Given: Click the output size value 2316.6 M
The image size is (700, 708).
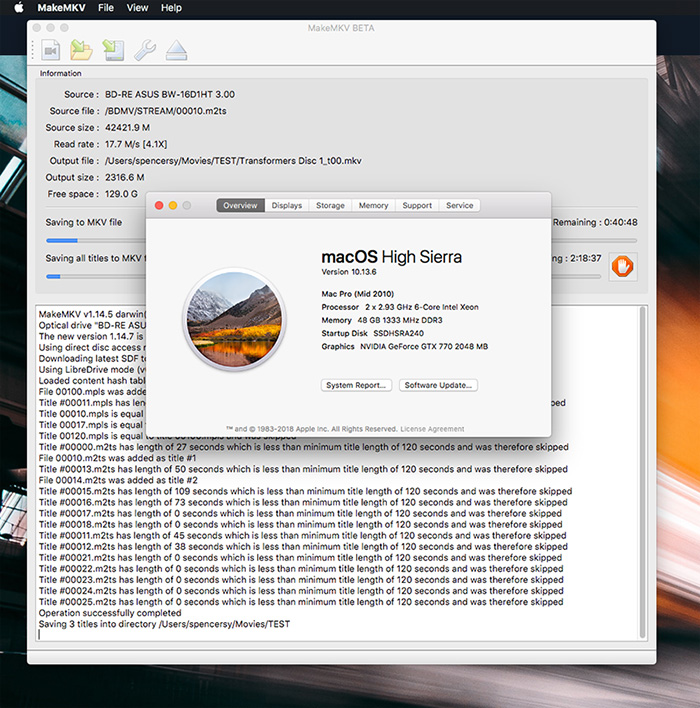Looking at the screenshot, I should 125,177.
